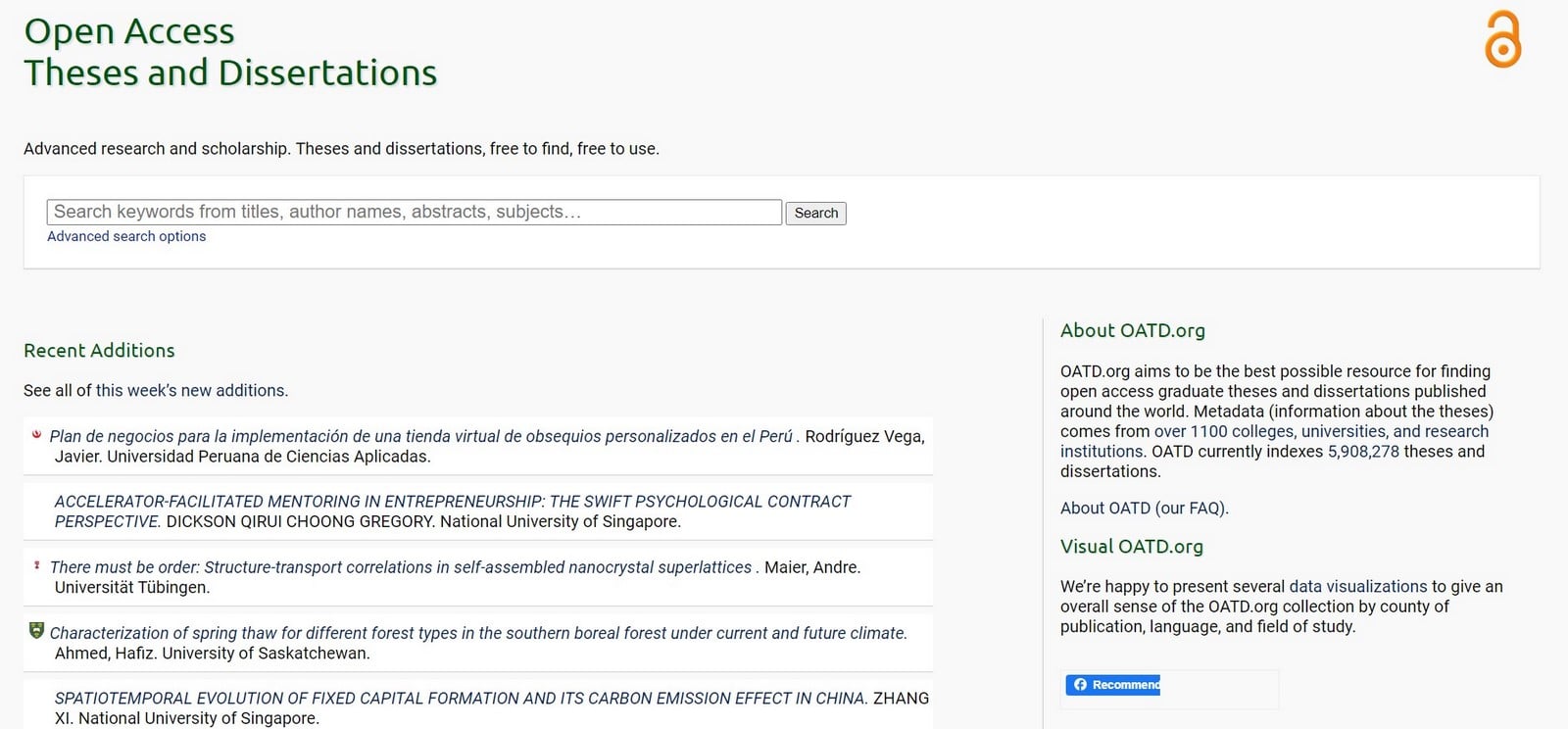Open the Accelerator-Facilitated Mentoring thesis link

pos(453,511)
